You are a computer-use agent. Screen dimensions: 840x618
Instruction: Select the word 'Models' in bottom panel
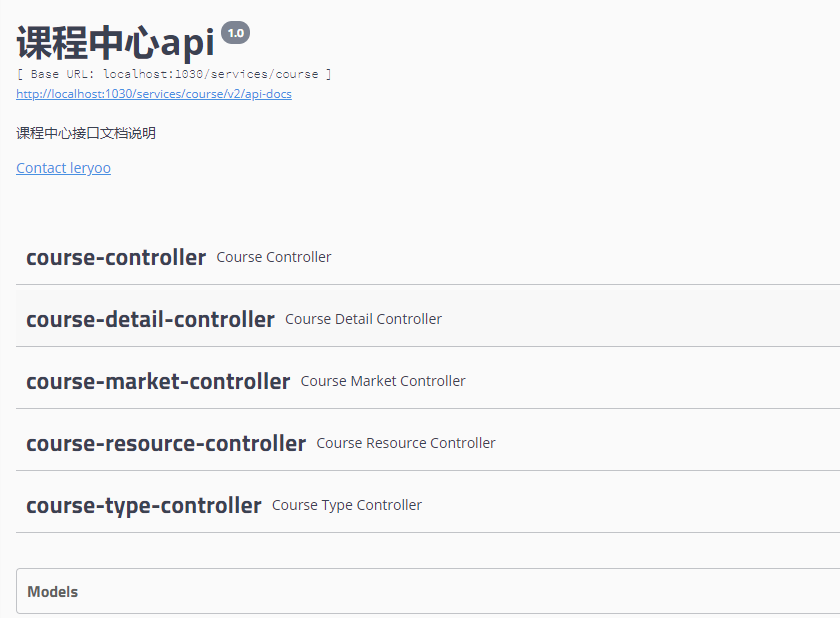click(x=53, y=591)
